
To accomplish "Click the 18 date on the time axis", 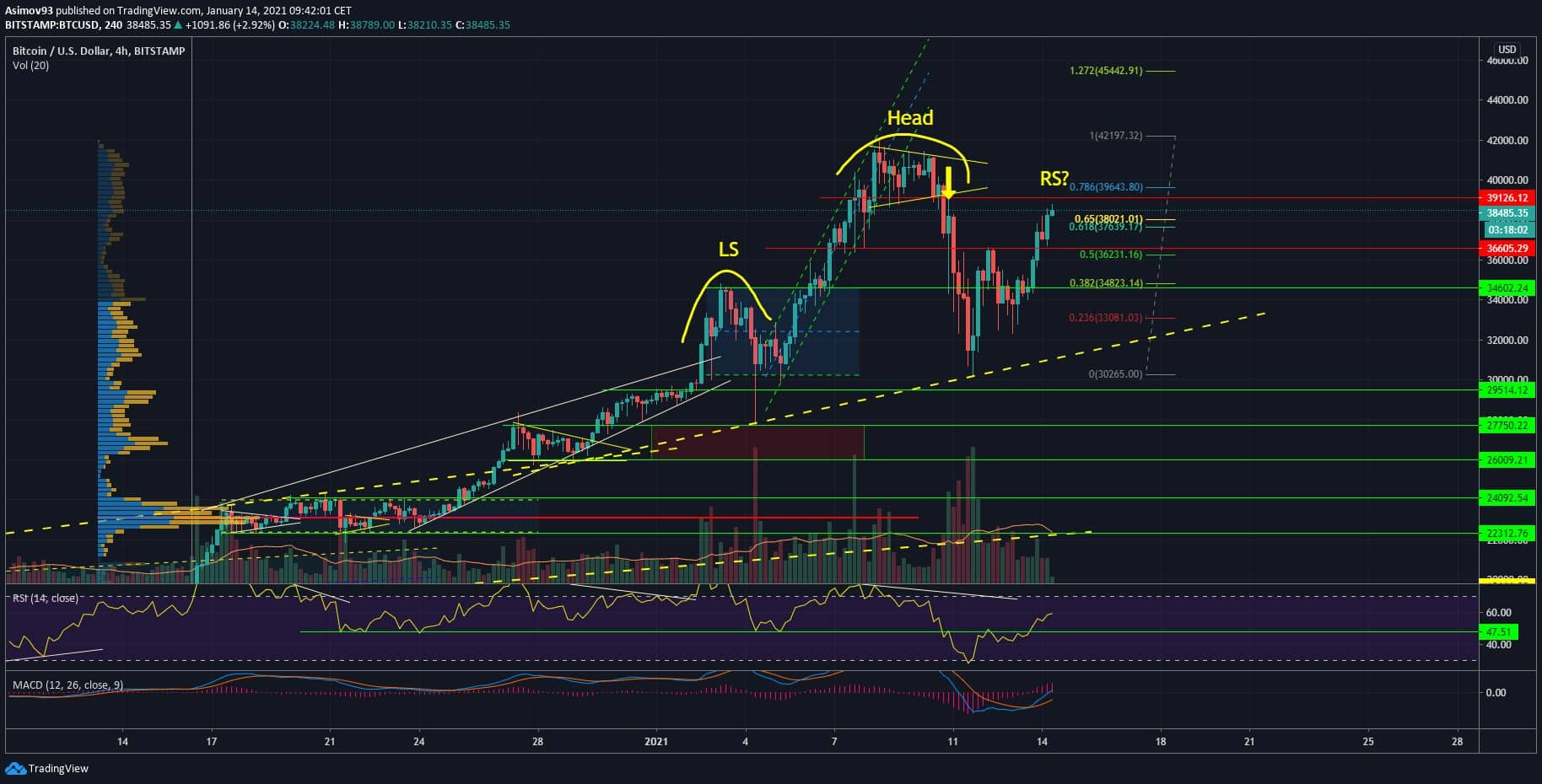I will pyautogui.click(x=1161, y=742).
